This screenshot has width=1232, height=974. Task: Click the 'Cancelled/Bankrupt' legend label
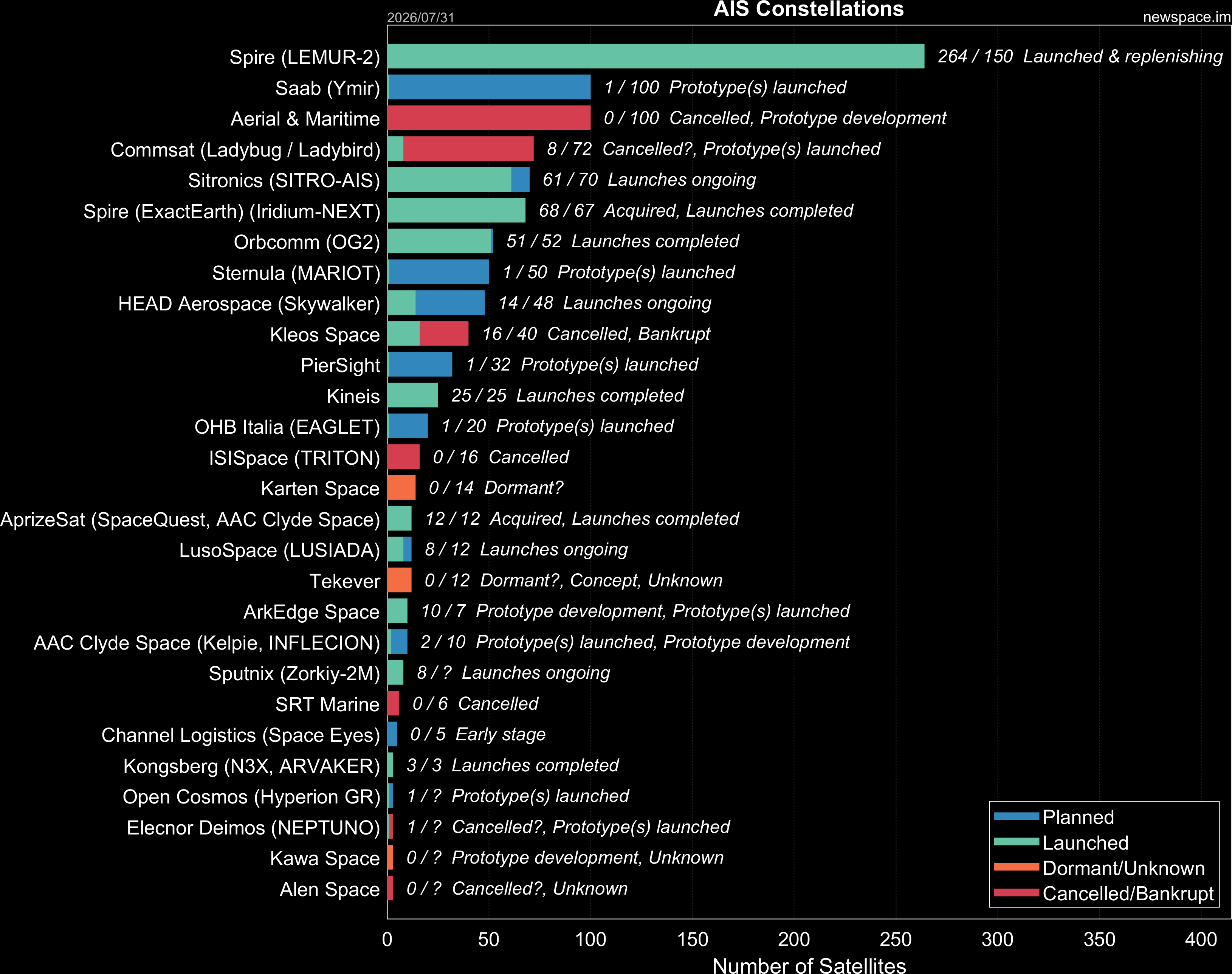[1128, 893]
